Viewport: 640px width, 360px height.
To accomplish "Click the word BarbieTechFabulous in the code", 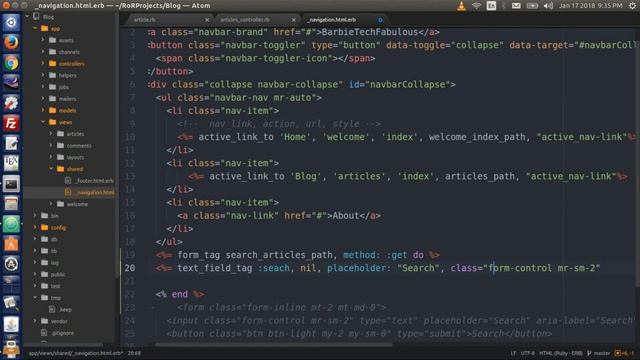I will click(x=370, y=32).
